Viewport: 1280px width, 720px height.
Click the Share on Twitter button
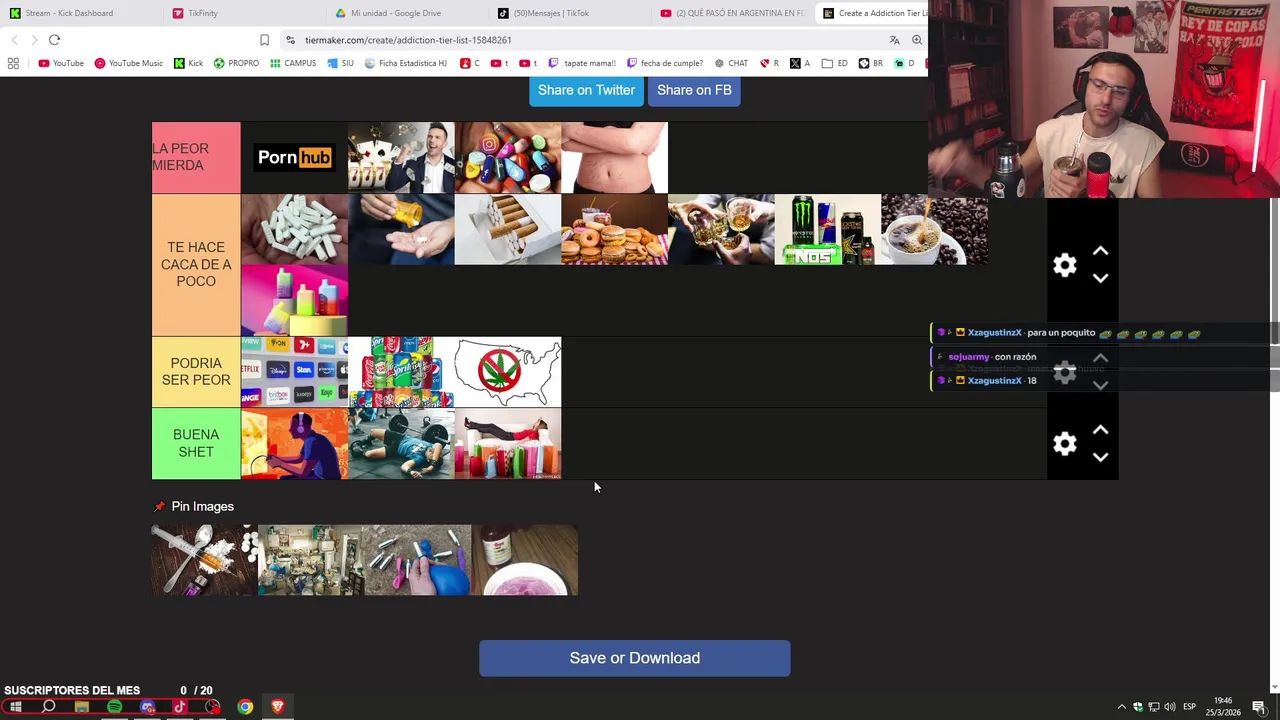(x=586, y=90)
